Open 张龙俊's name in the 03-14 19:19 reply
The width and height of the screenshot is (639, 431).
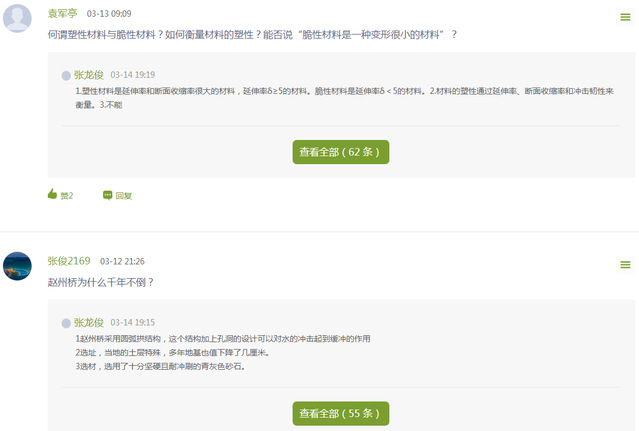click(x=88, y=75)
